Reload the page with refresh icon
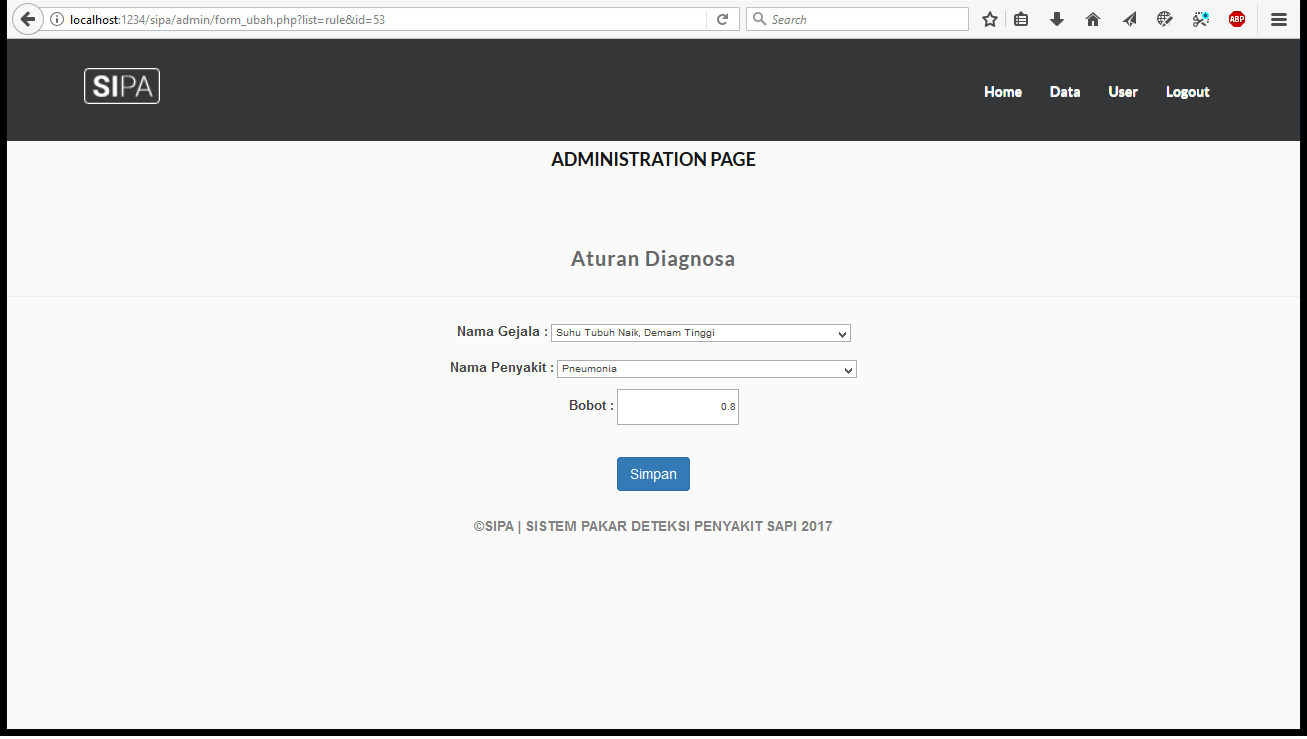This screenshot has height=739, width=1307. tap(722, 19)
